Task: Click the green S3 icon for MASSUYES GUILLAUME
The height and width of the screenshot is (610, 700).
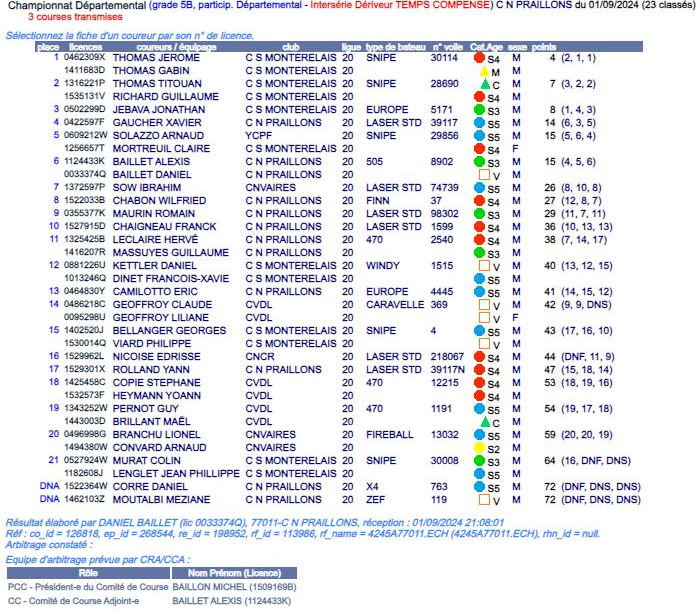Action: (479, 253)
